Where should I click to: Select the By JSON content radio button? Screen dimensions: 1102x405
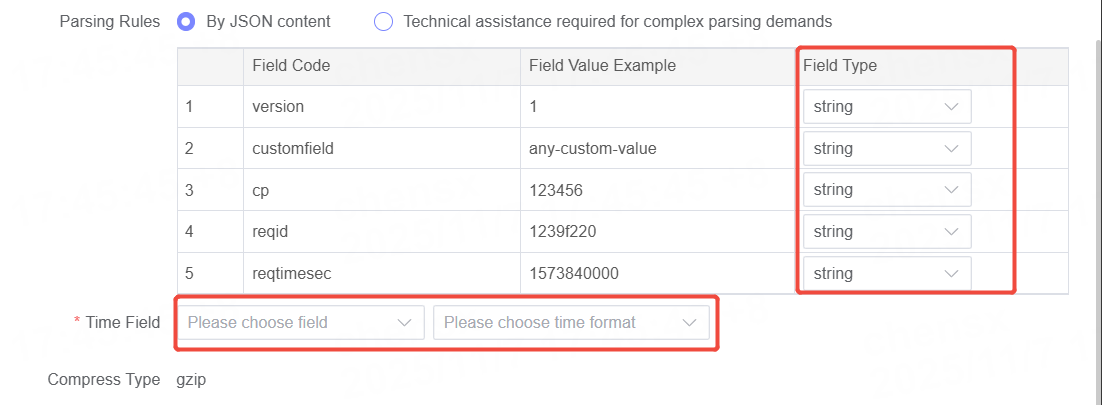tap(186, 21)
